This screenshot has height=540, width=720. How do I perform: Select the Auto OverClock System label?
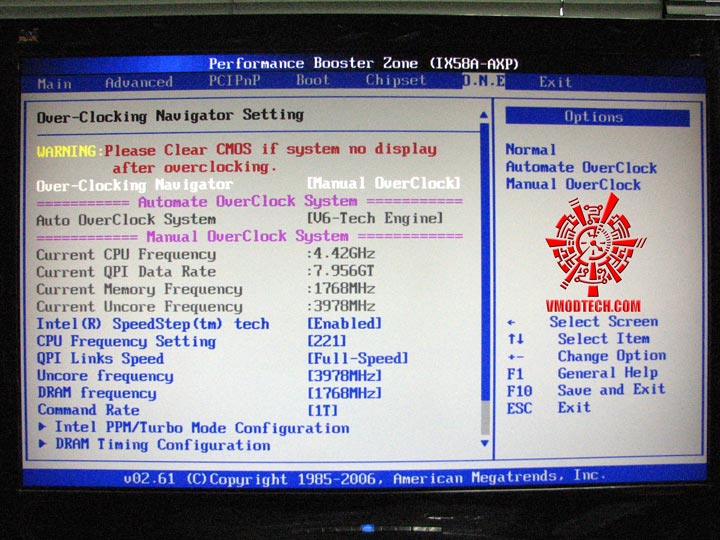126,219
